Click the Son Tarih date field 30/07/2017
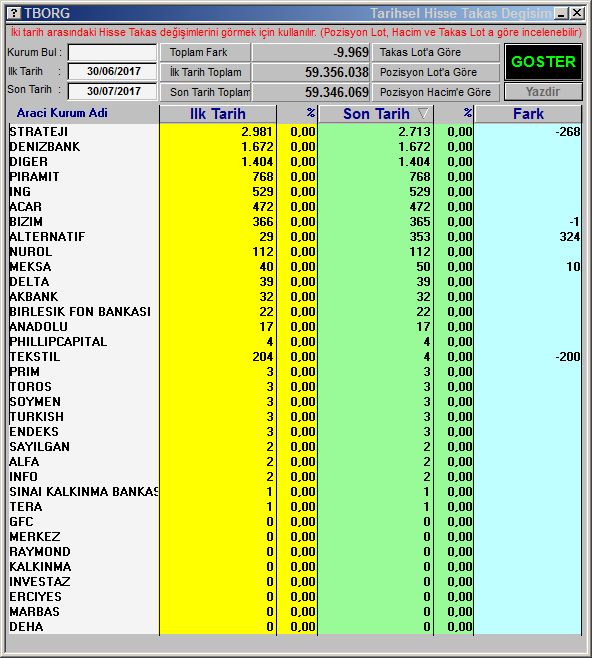The height and width of the screenshot is (658, 592). [112, 91]
